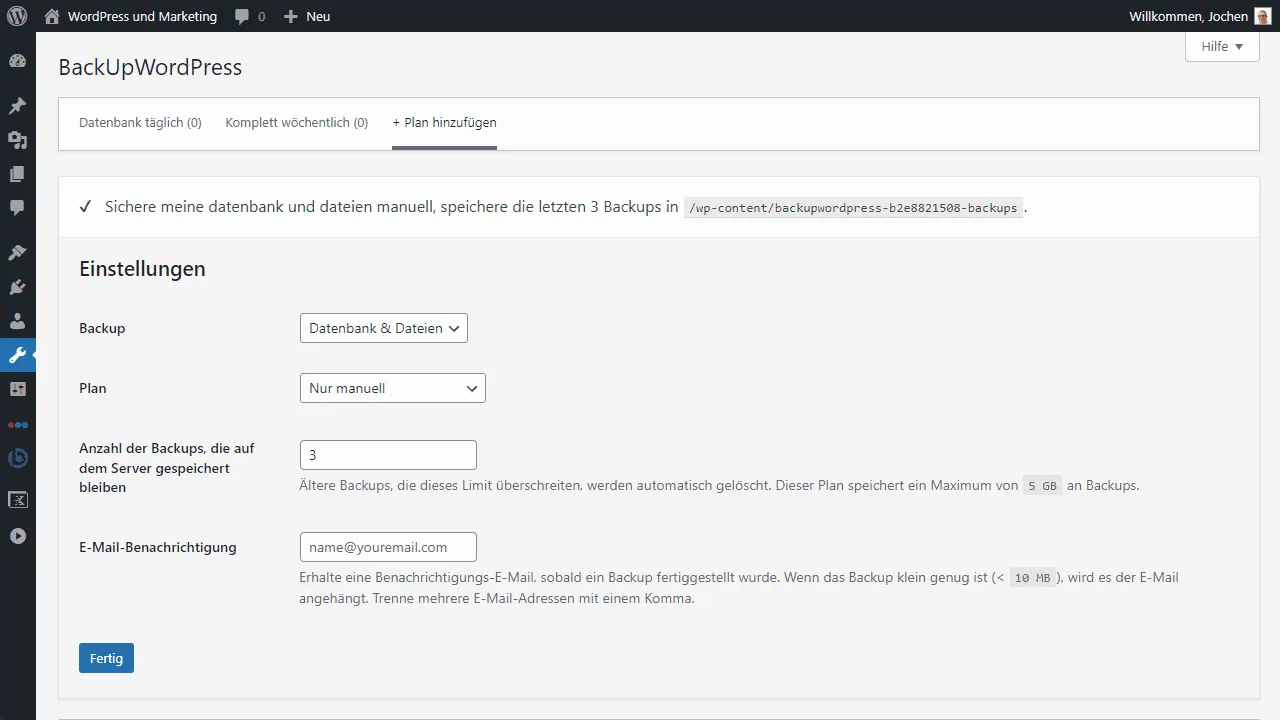Open the Plan dropdown 'Nur manuell'
Image resolution: width=1280 pixels, height=720 pixels.
click(x=392, y=388)
